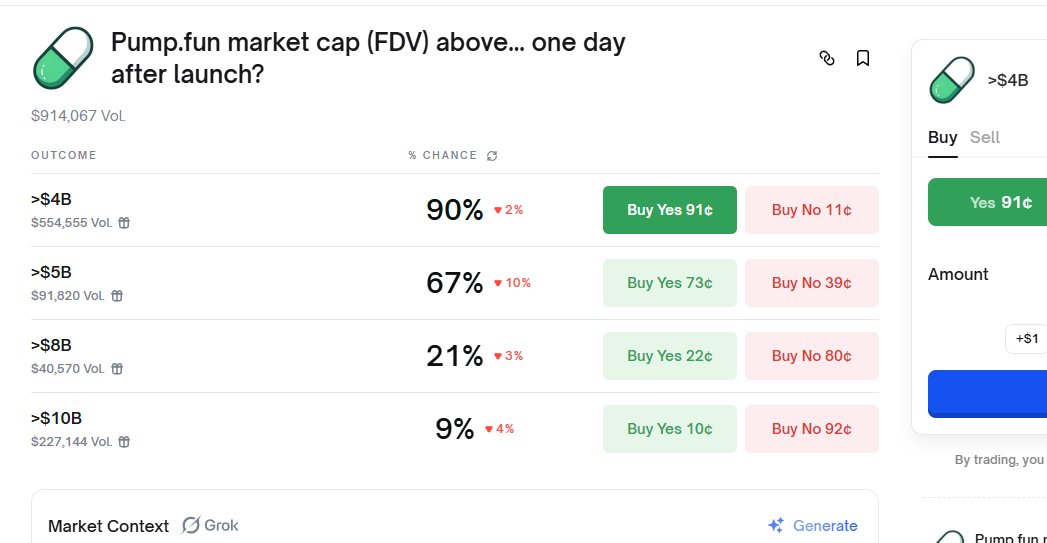Viewport: 1047px width, 543px height.
Task: Add +$1 to the amount
Action: click(1026, 339)
